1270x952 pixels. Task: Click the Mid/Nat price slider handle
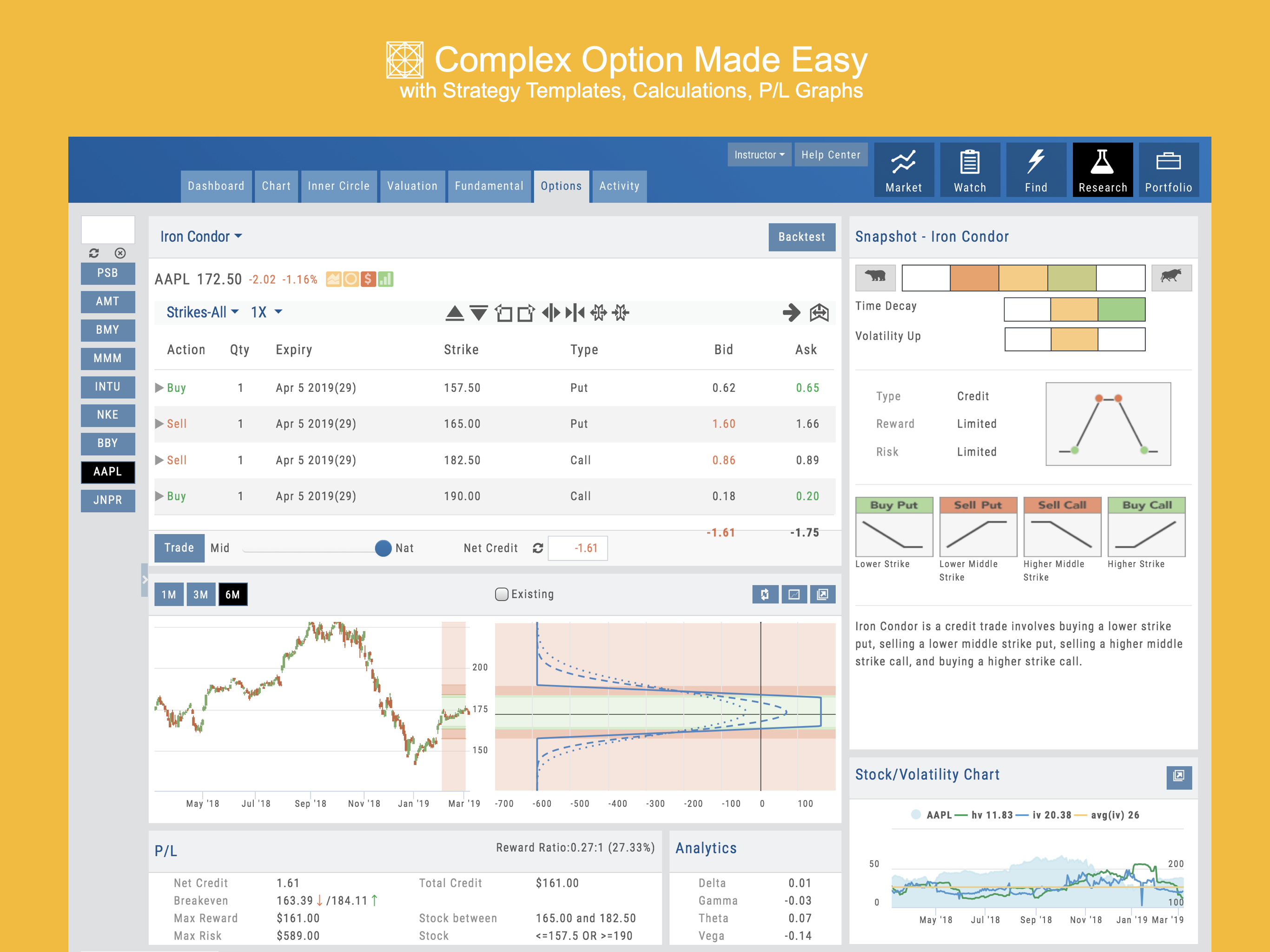(x=383, y=549)
